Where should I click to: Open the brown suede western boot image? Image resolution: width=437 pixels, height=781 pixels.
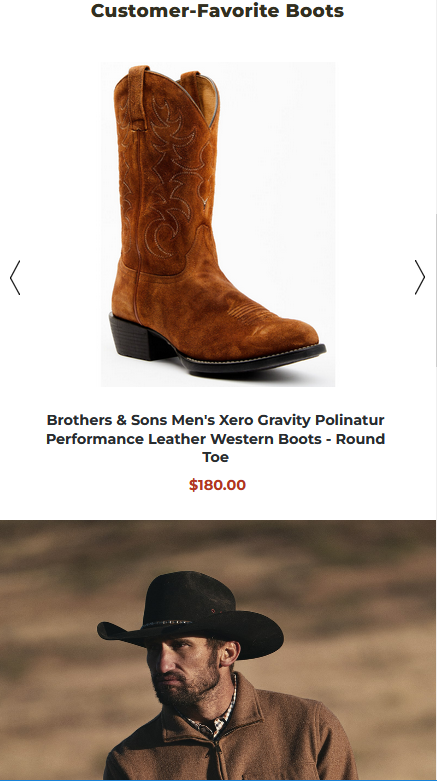coord(218,224)
